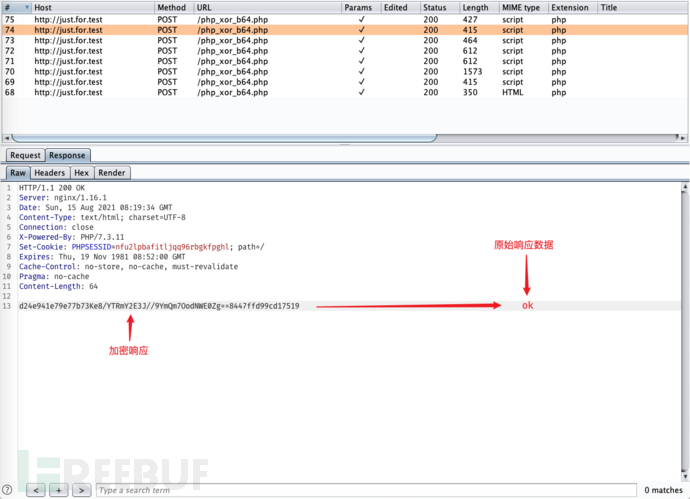
Task: Open the Render view tab
Action: point(112,172)
